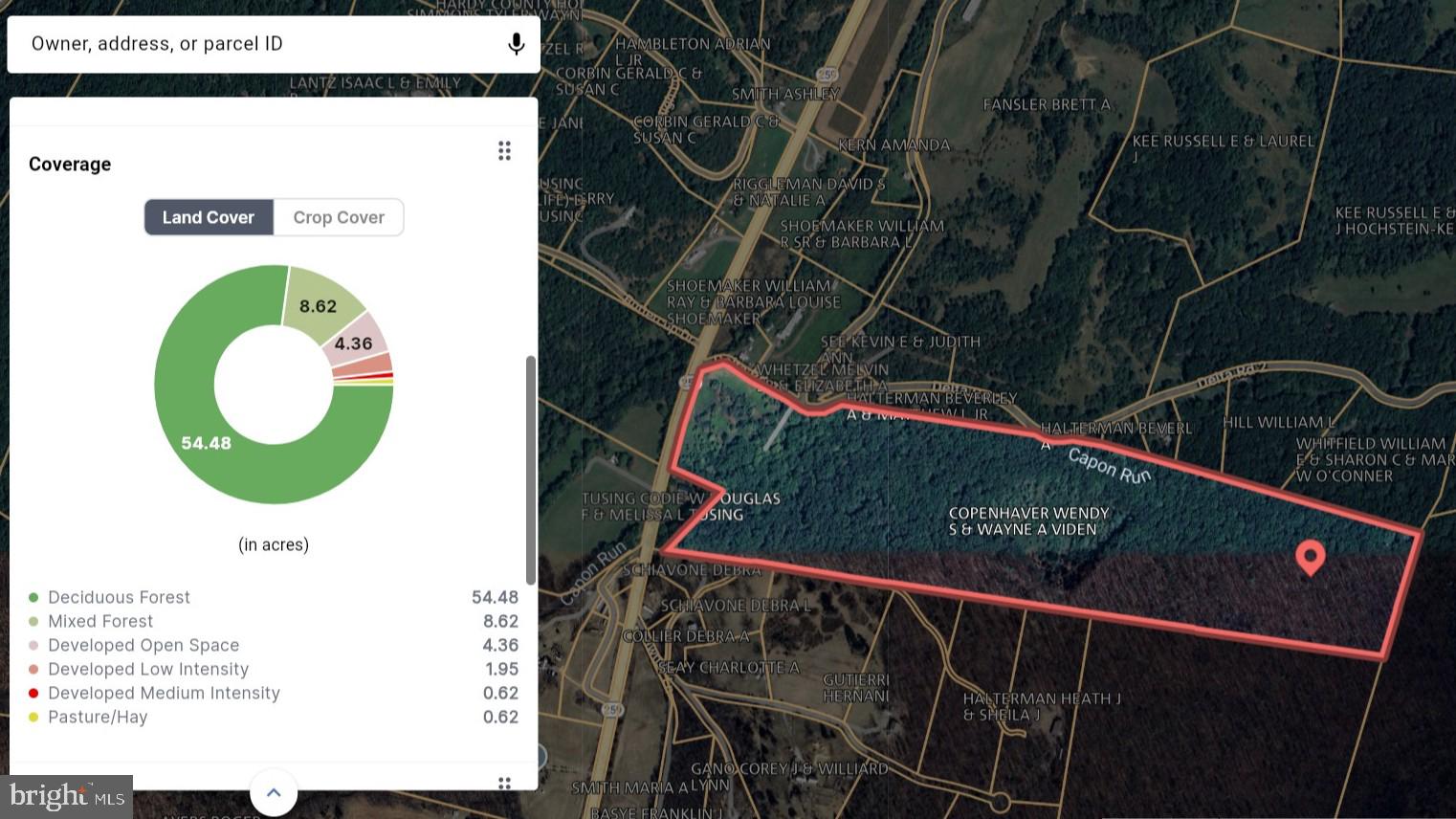Click Developed Medium Intensity legend row
The width and height of the screenshot is (1456, 819).
pyautogui.click(x=164, y=693)
